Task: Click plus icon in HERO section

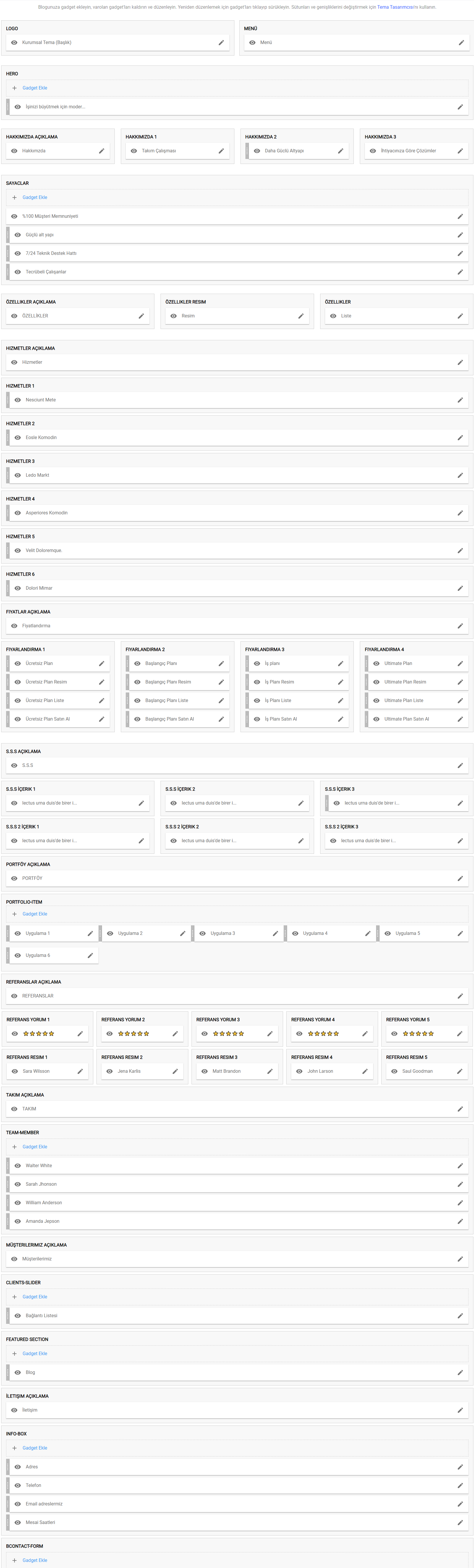Action: pos(14,88)
